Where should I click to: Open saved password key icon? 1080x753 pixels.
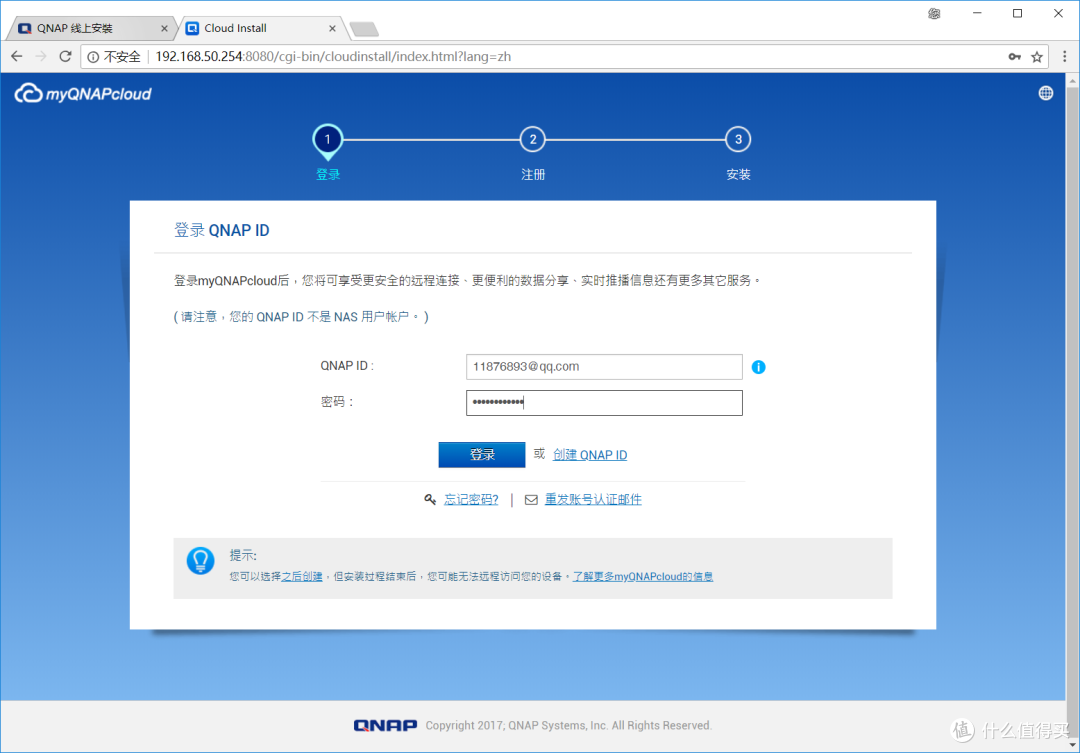point(1015,56)
